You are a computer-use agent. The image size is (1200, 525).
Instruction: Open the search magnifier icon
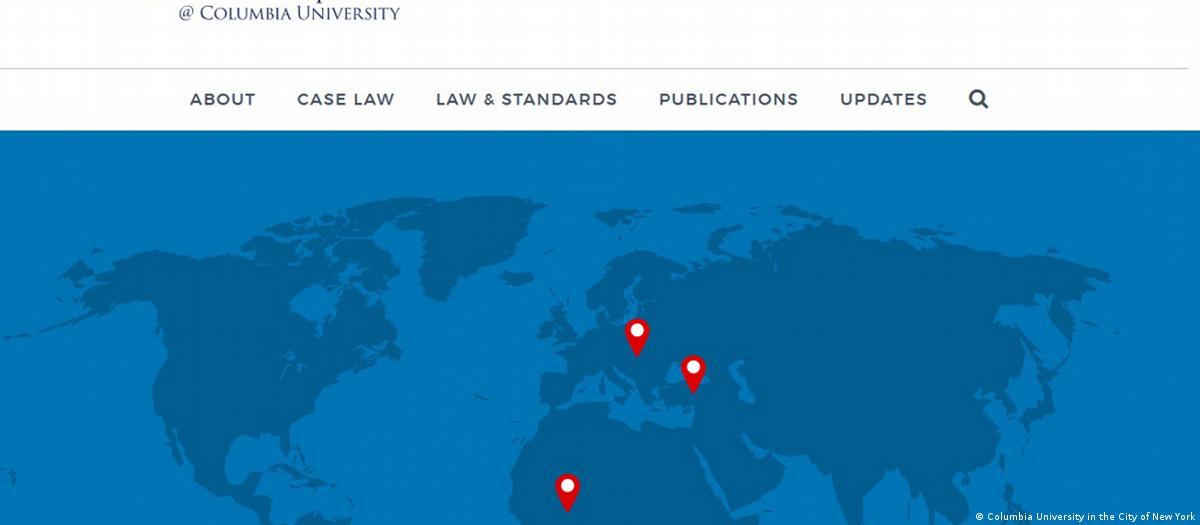click(x=978, y=99)
